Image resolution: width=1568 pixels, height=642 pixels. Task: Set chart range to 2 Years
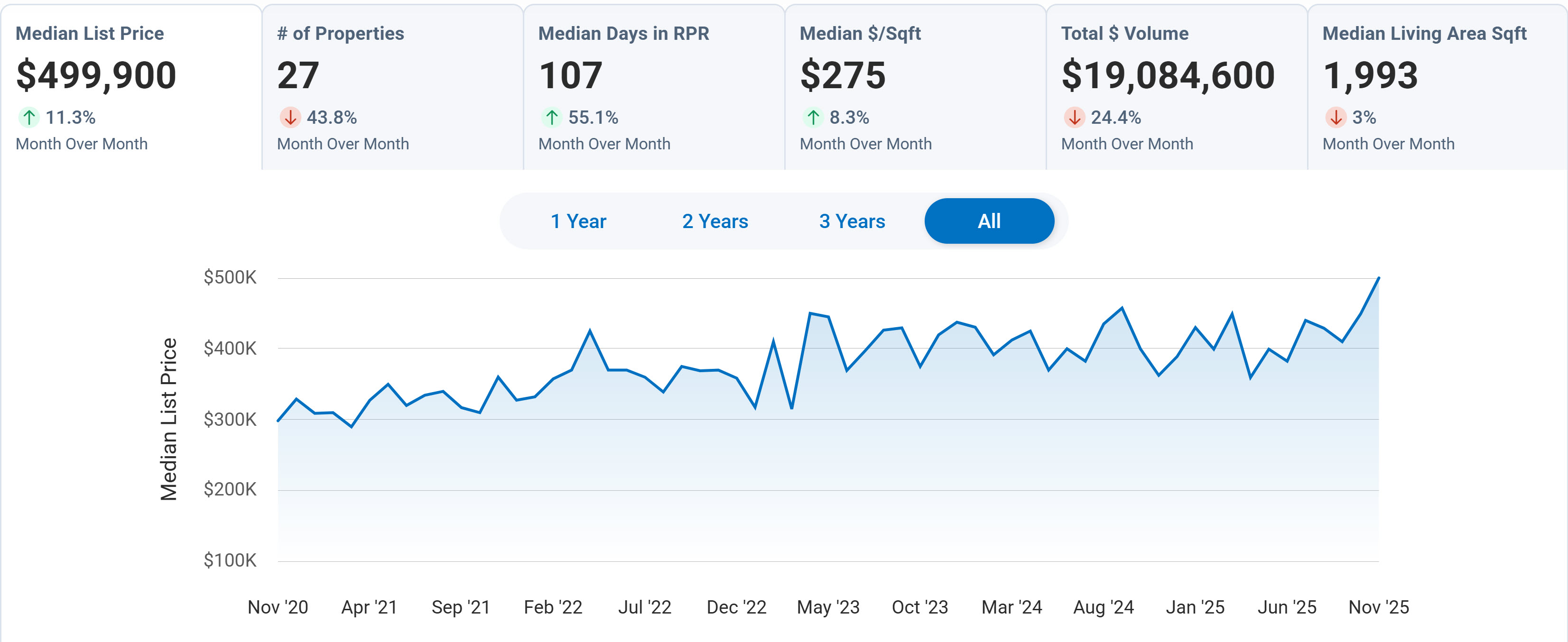tap(715, 221)
